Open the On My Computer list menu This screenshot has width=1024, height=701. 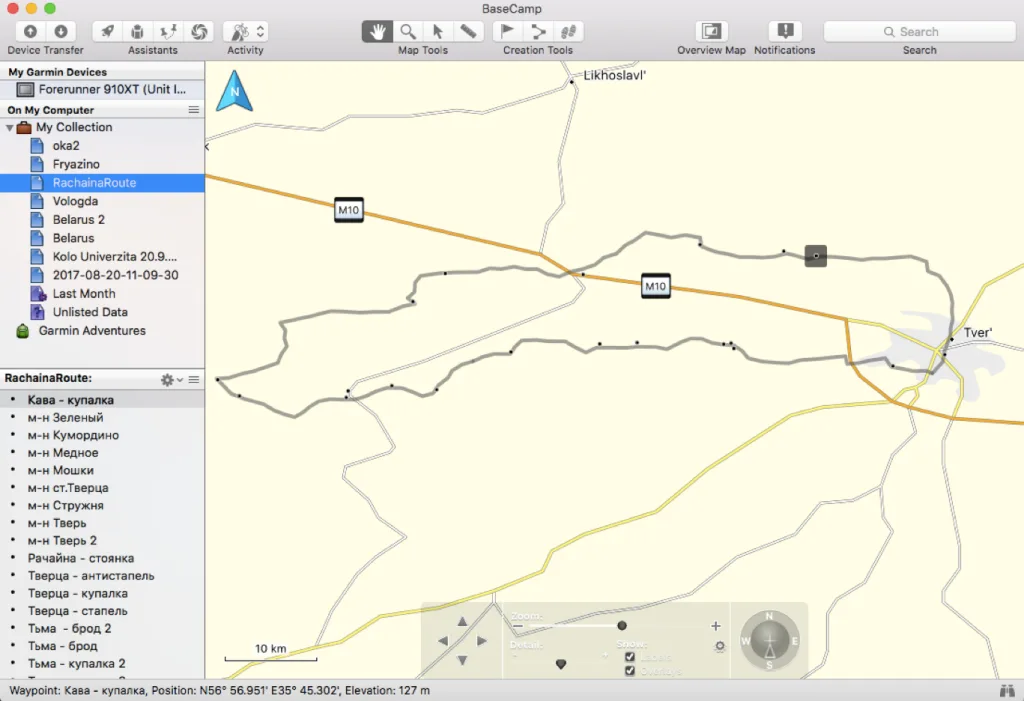(x=194, y=110)
